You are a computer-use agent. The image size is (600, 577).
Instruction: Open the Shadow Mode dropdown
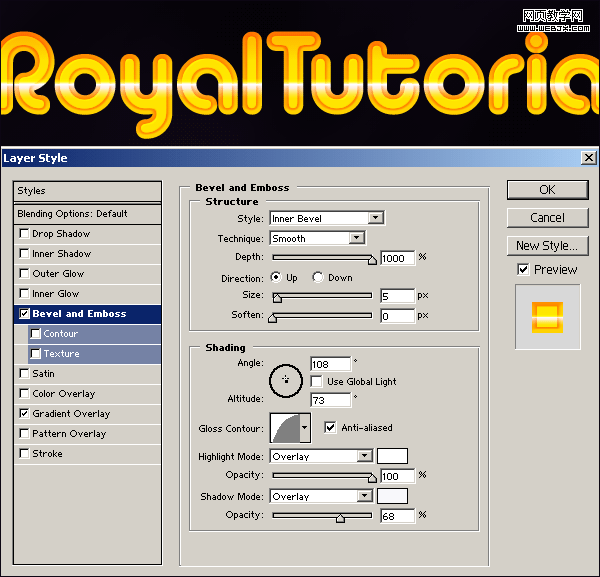(321, 496)
